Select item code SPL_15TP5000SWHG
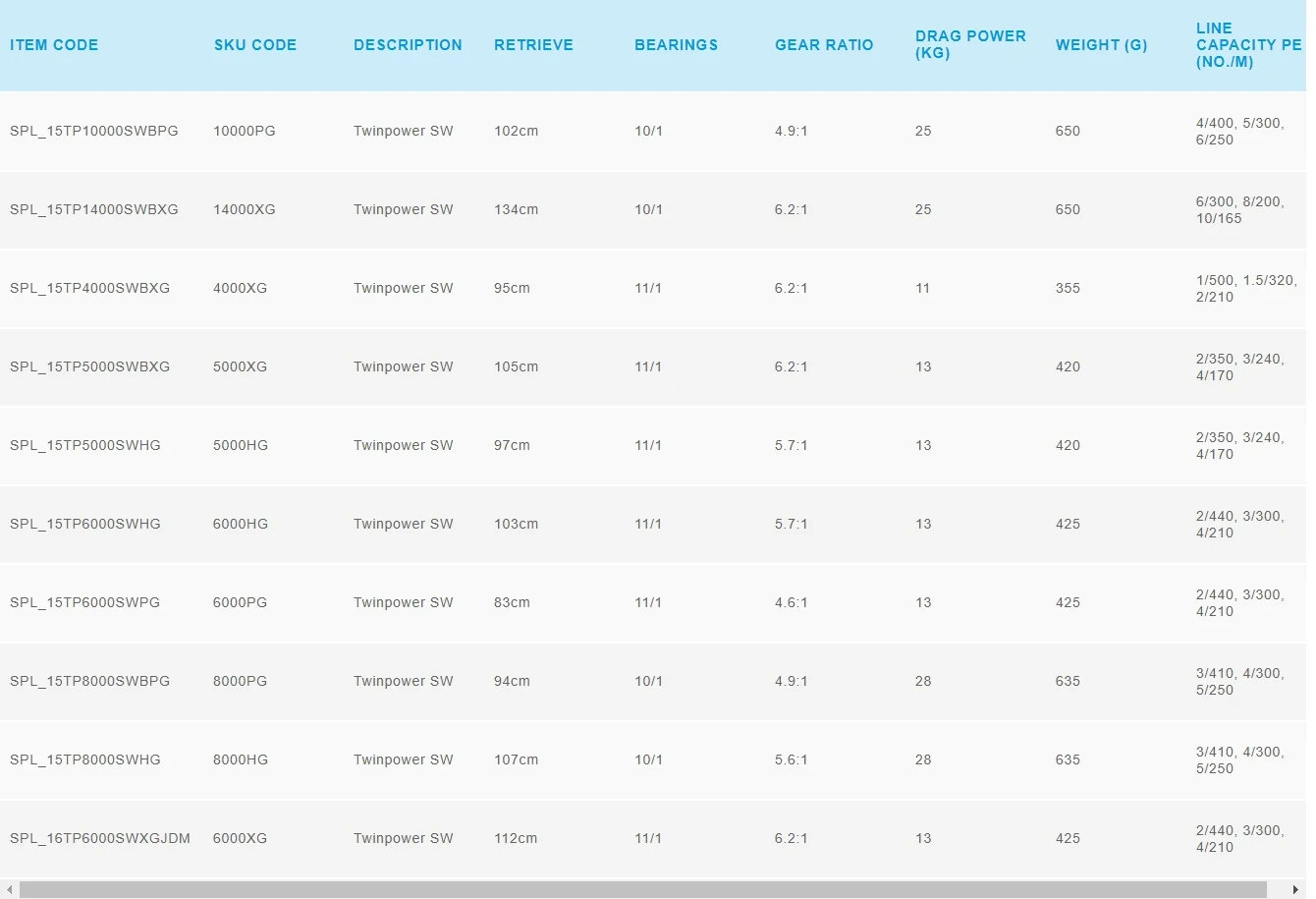Image resolution: width=1316 pixels, height=899 pixels. [85, 445]
